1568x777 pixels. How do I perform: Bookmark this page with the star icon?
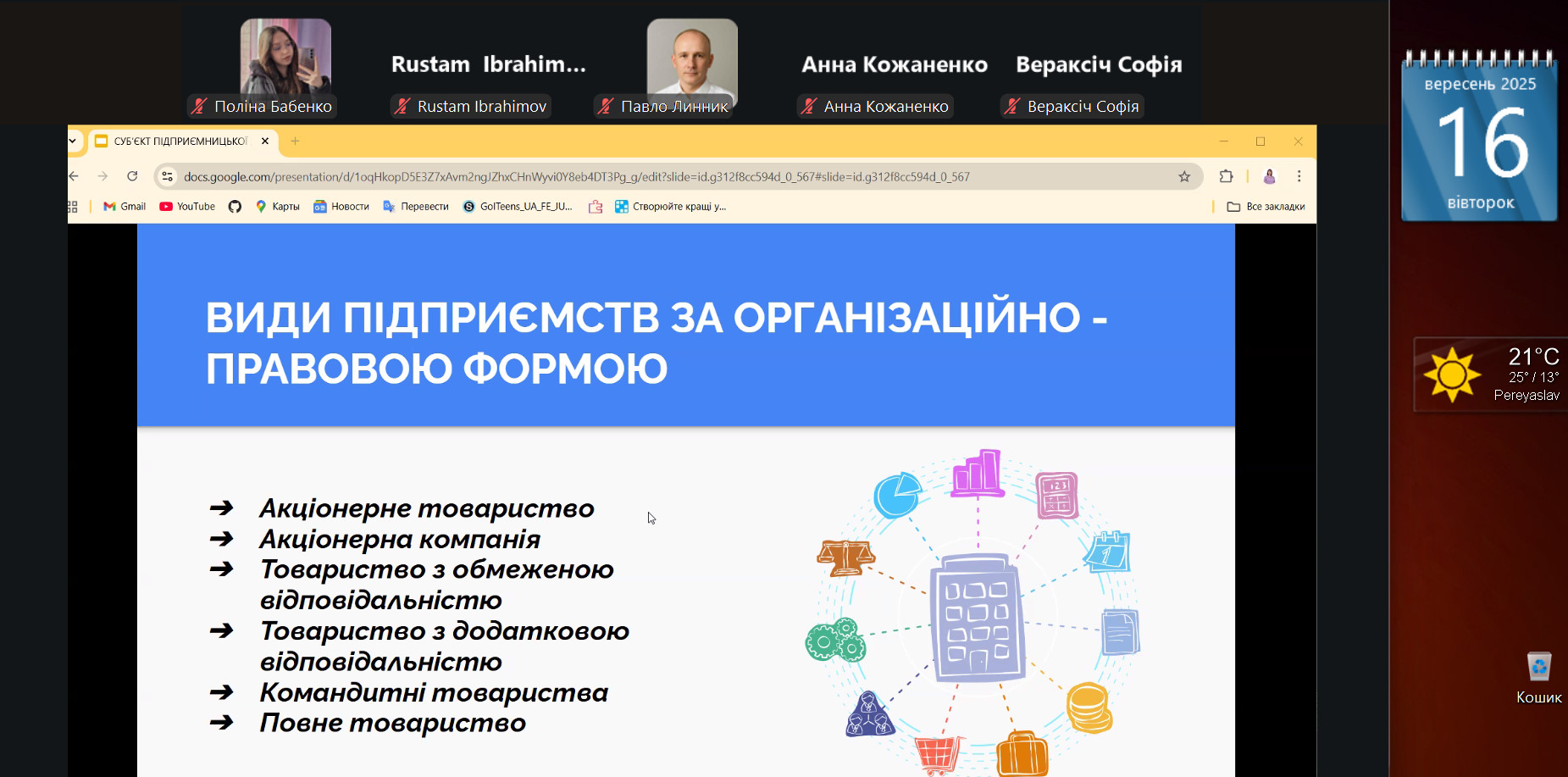1184,176
